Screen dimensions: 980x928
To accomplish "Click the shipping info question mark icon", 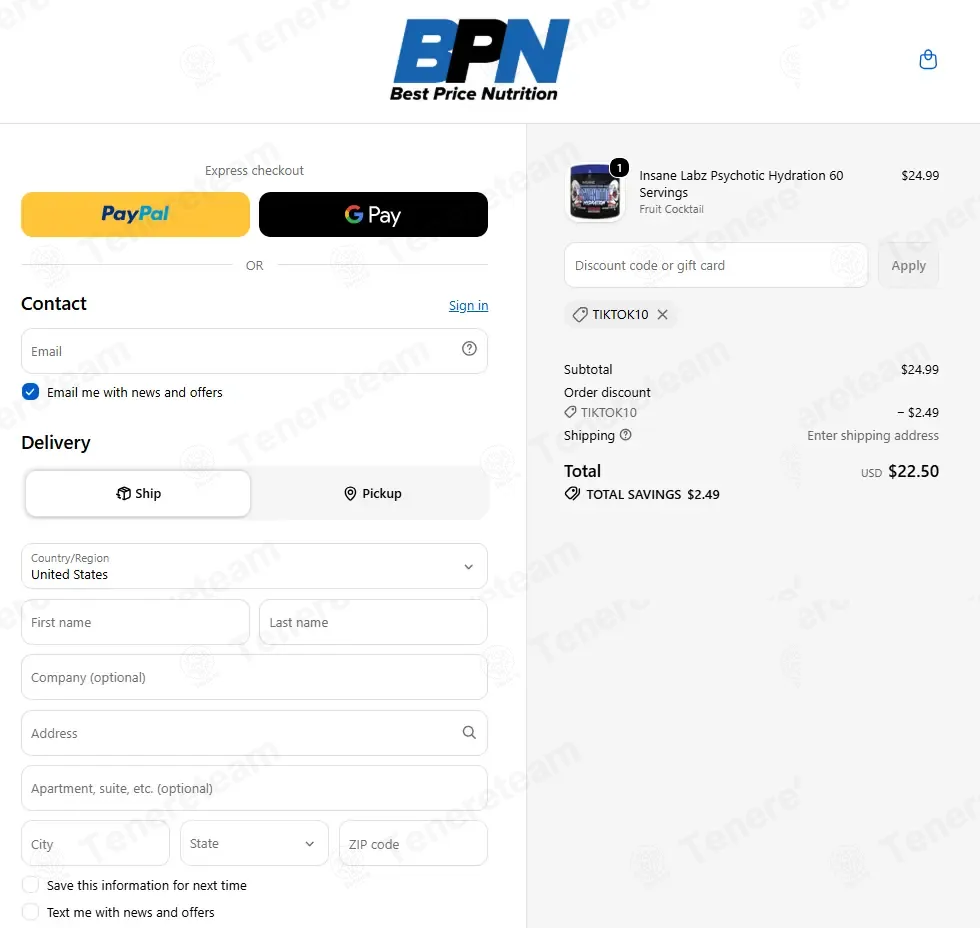I will pyautogui.click(x=625, y=435).
